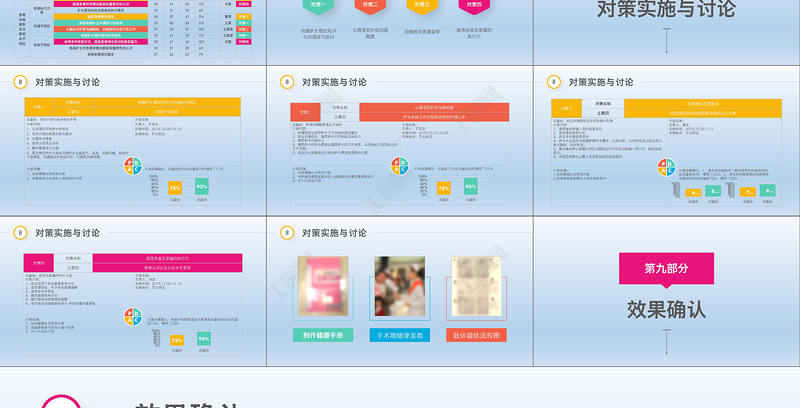
Task: Click number 8 circle badge on photo slide
Action: pos(287,233)
